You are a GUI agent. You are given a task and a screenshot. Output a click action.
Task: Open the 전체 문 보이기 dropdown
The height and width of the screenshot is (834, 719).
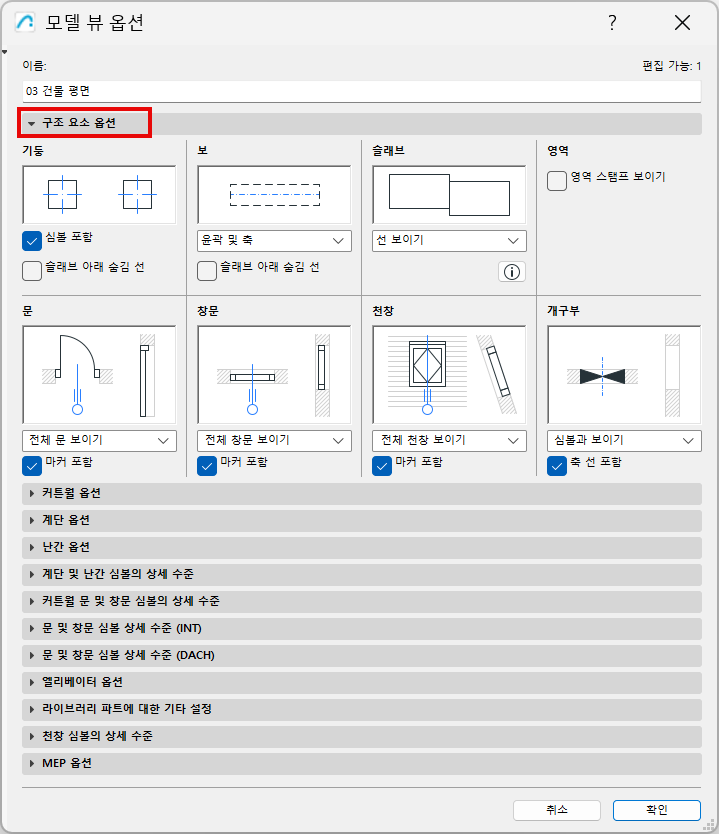tap(99, 440)
